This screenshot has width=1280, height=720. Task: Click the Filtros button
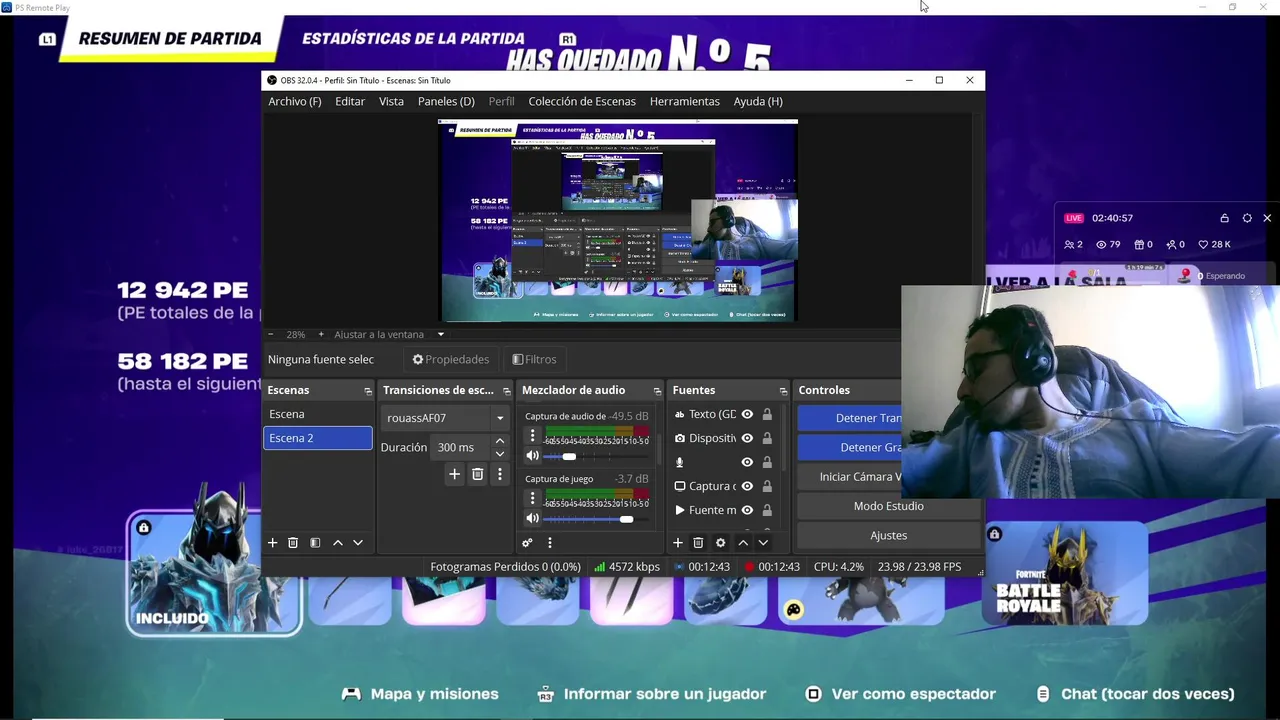pyautogui.click(x=534, y=359)
